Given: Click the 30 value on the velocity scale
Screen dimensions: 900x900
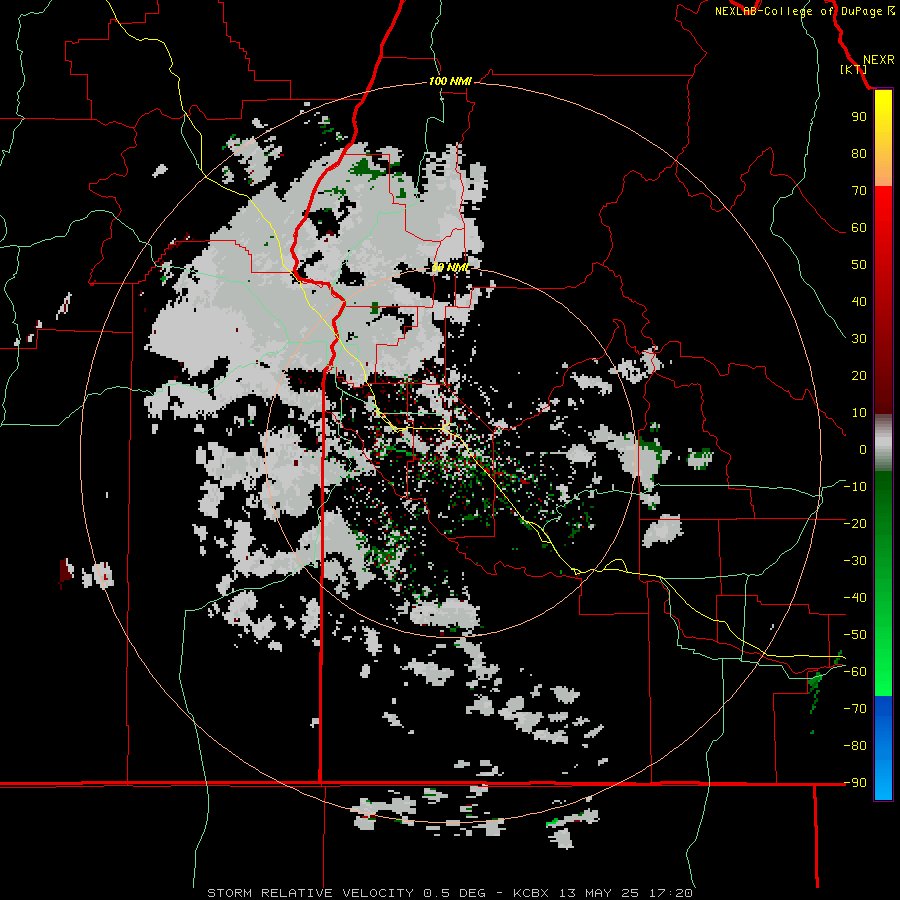Looking at the screenshot, I should point(859,339).
